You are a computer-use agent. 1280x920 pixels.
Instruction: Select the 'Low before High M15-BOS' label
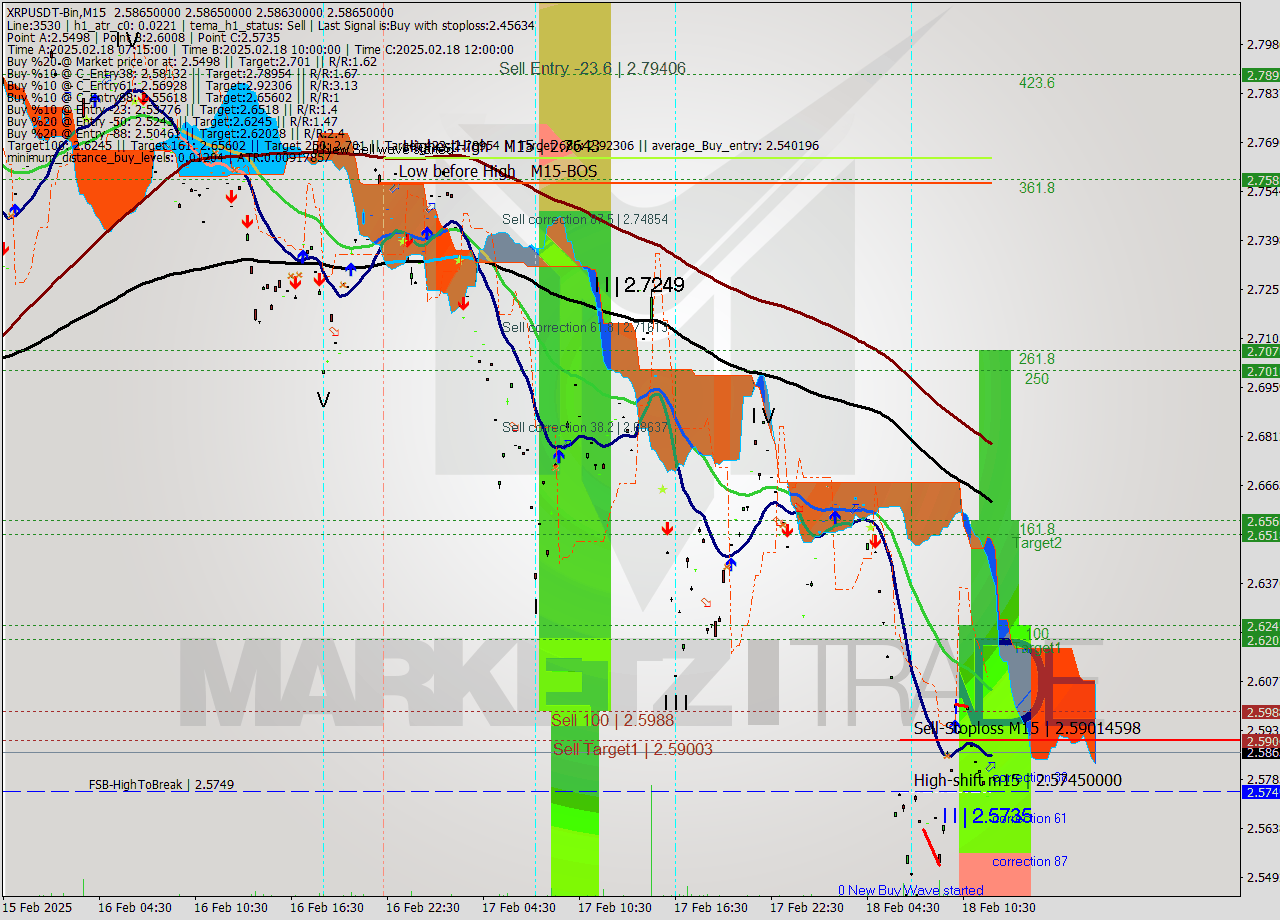[496, 172]
